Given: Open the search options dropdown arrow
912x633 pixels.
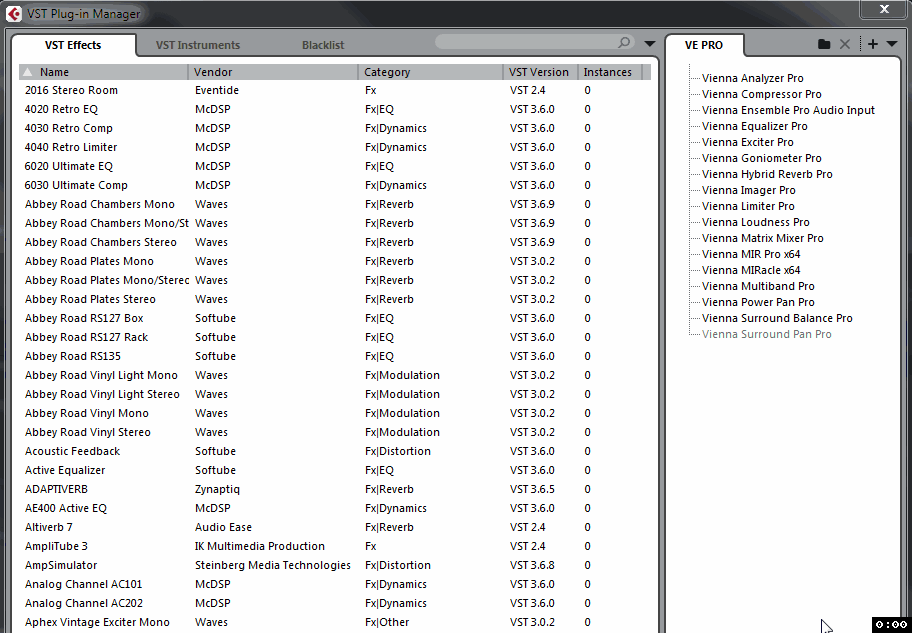Looking at the screenshot, I should [650, 44].
